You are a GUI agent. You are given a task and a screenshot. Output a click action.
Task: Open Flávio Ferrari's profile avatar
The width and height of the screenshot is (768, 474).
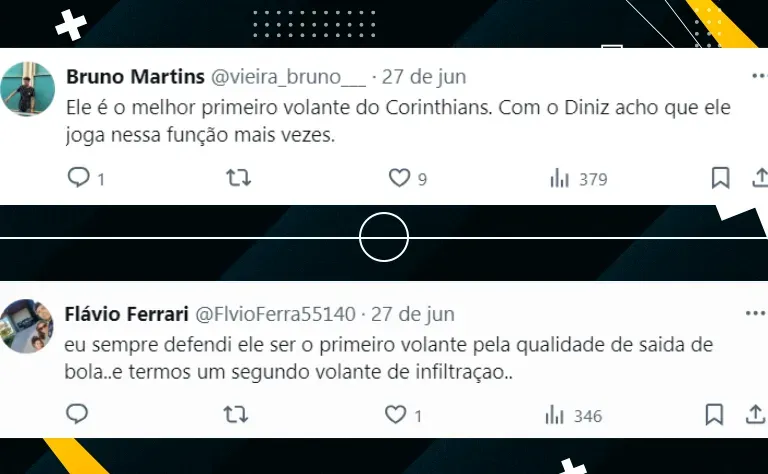tap(26, 326)
